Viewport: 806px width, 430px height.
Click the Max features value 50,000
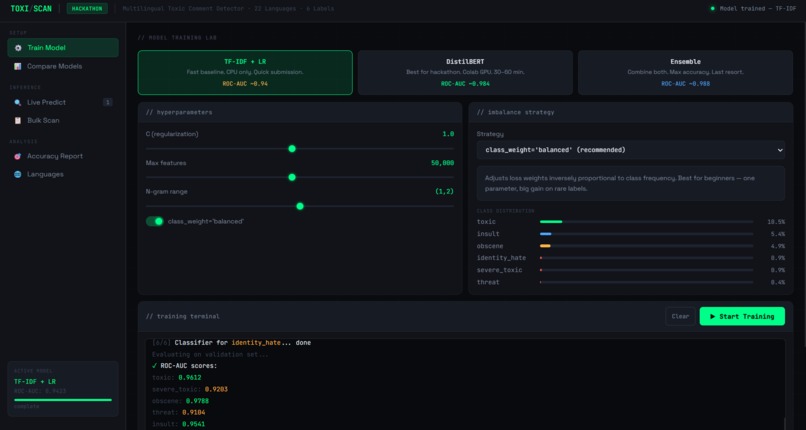[442, 163]
